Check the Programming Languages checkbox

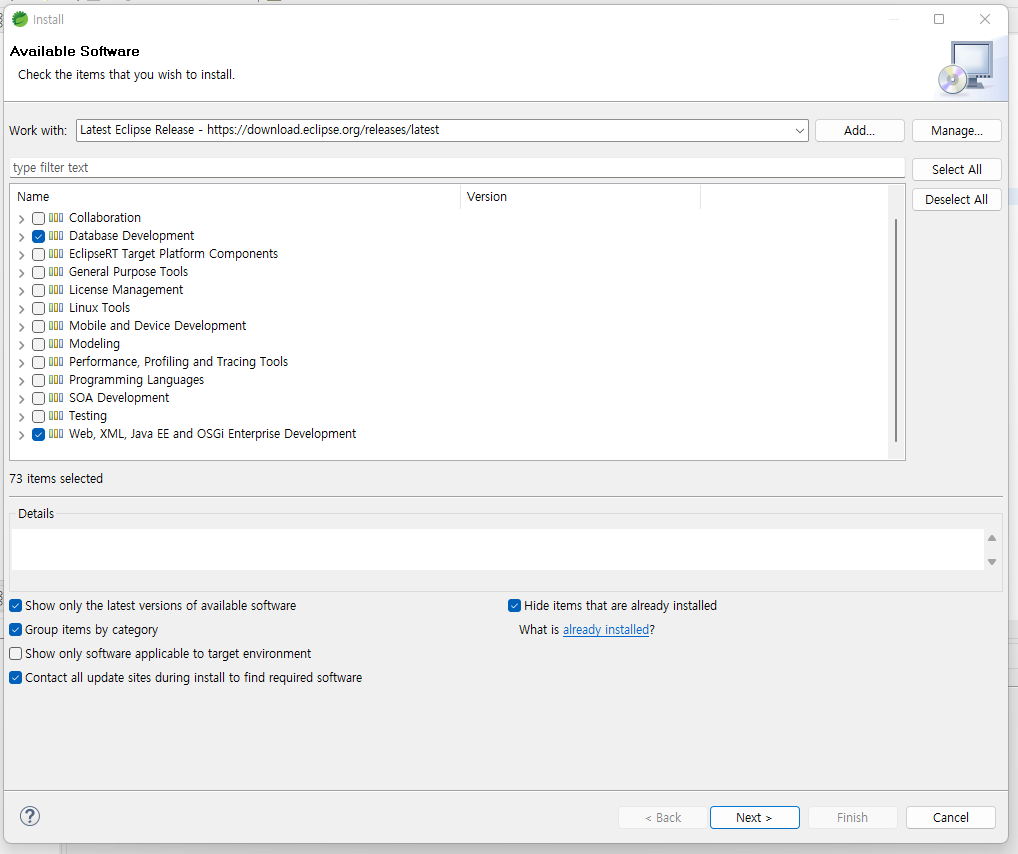point(38,381)
